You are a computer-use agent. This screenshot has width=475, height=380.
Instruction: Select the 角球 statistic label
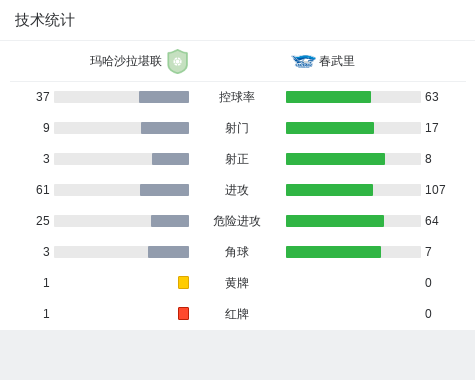tap(237, 252)
